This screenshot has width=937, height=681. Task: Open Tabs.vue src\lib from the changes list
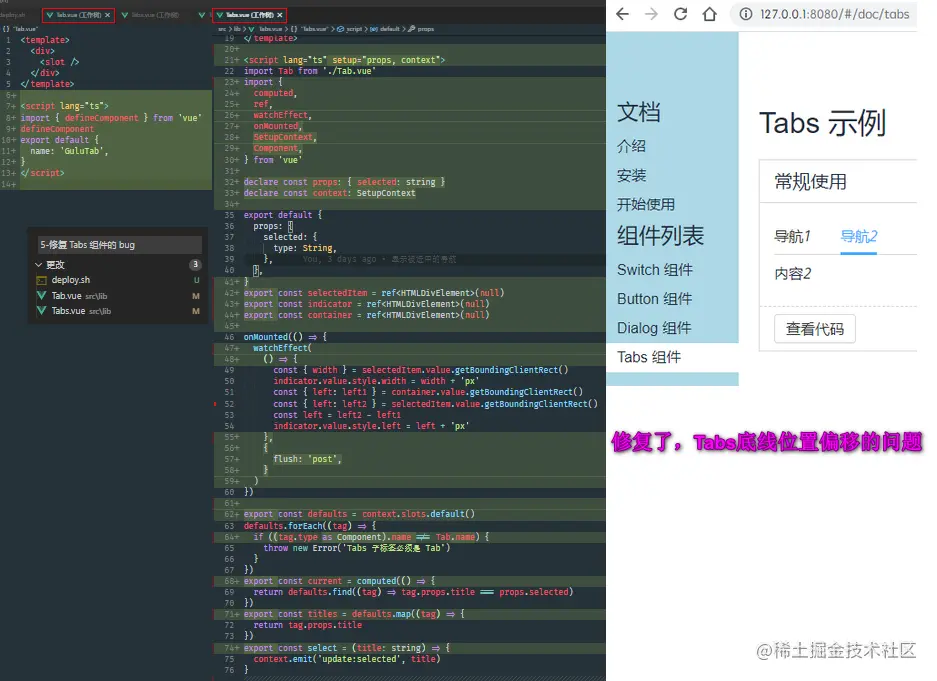pyautogui.click(x=81, y=311)
